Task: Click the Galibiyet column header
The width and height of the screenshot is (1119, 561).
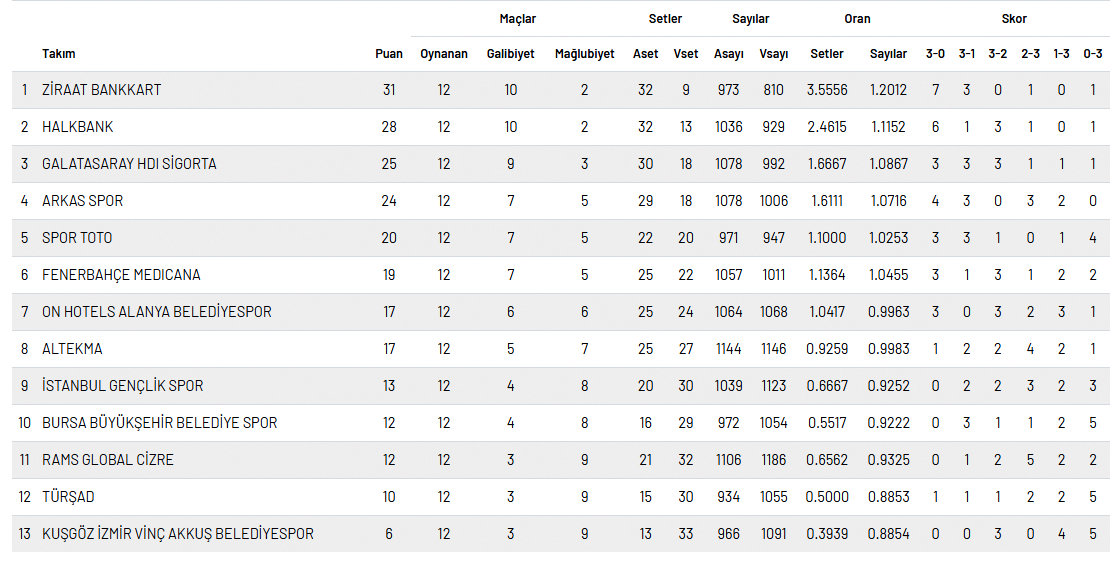Action: click(x=510, y=54)
